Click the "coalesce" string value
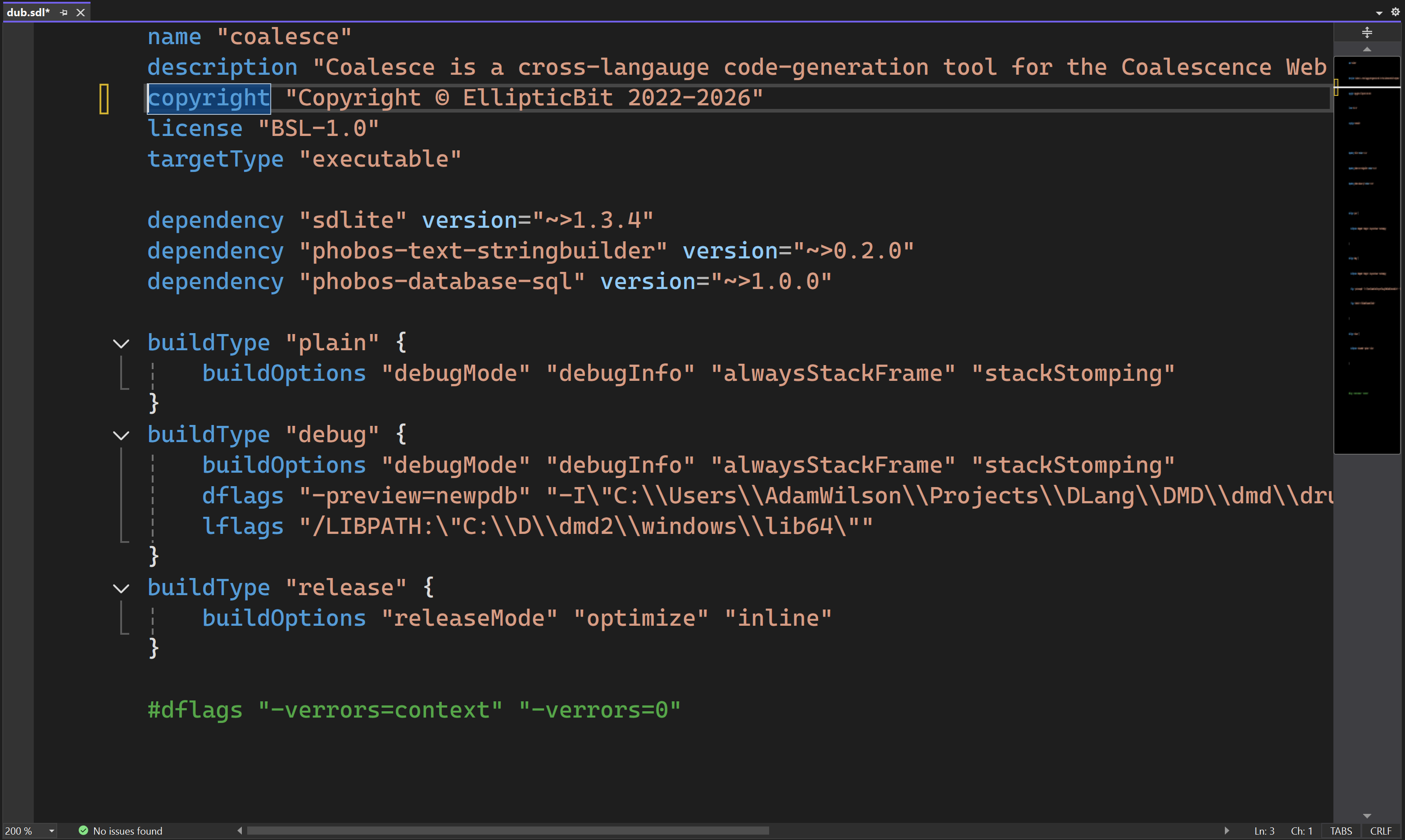Viewport: 1405px width, 840px height. [x=284, y=37]
